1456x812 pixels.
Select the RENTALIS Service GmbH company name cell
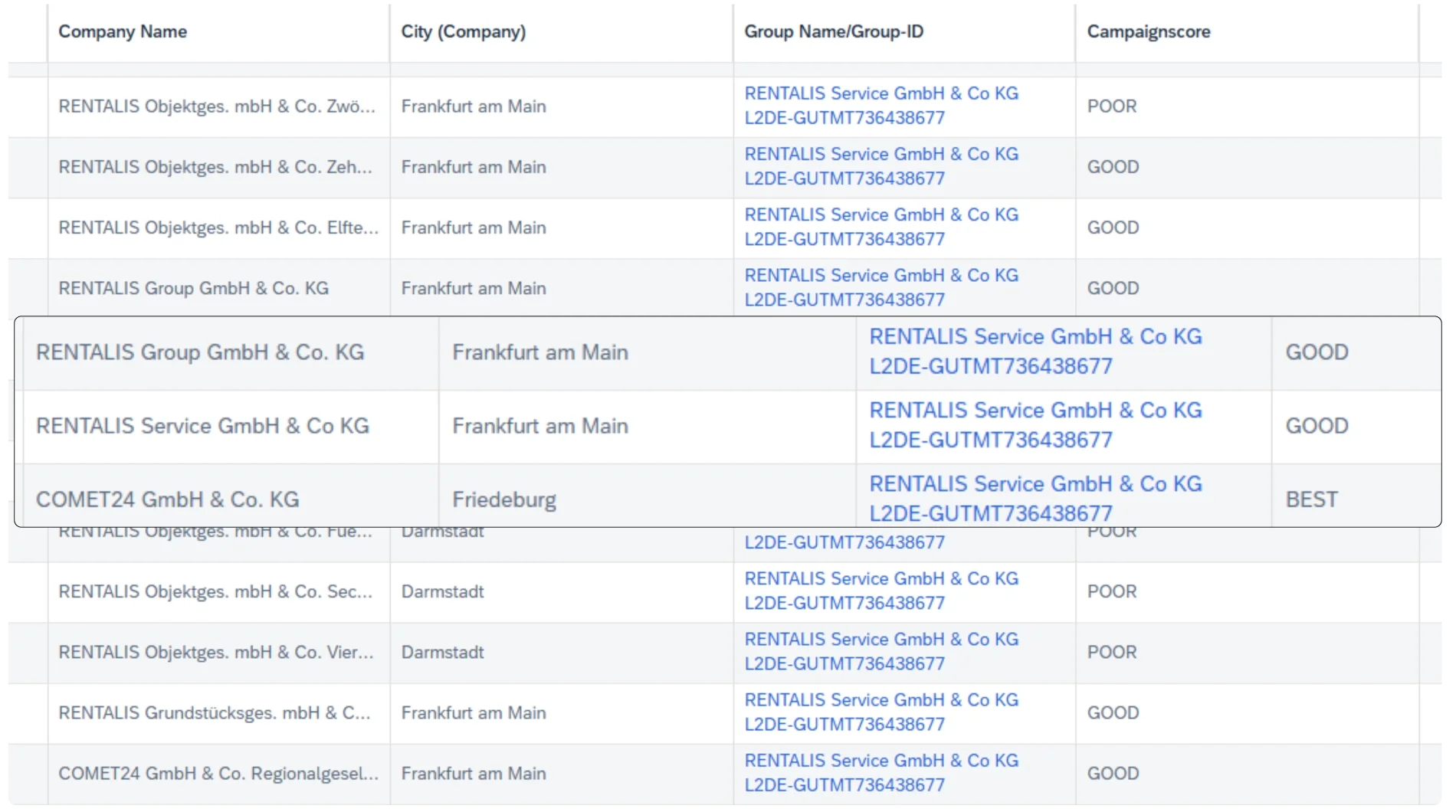[202, 426]
